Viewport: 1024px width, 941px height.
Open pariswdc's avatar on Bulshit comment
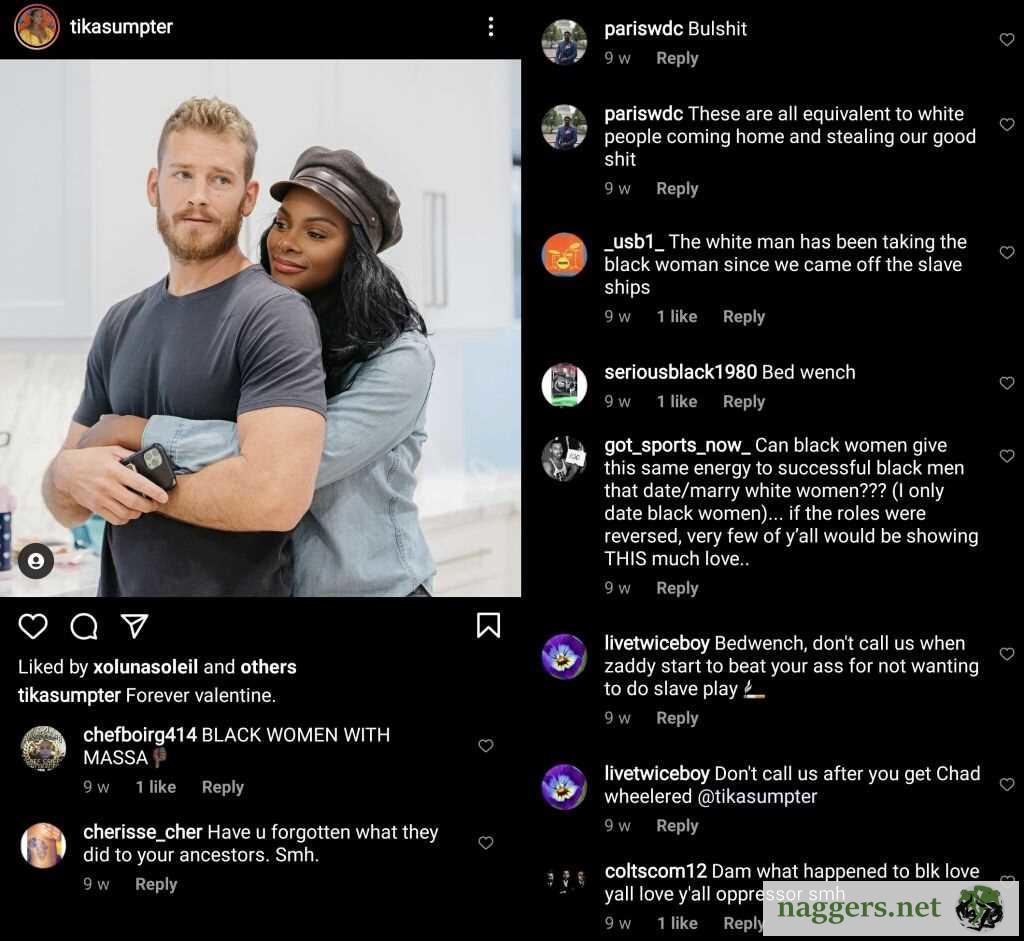coord(564,42)
